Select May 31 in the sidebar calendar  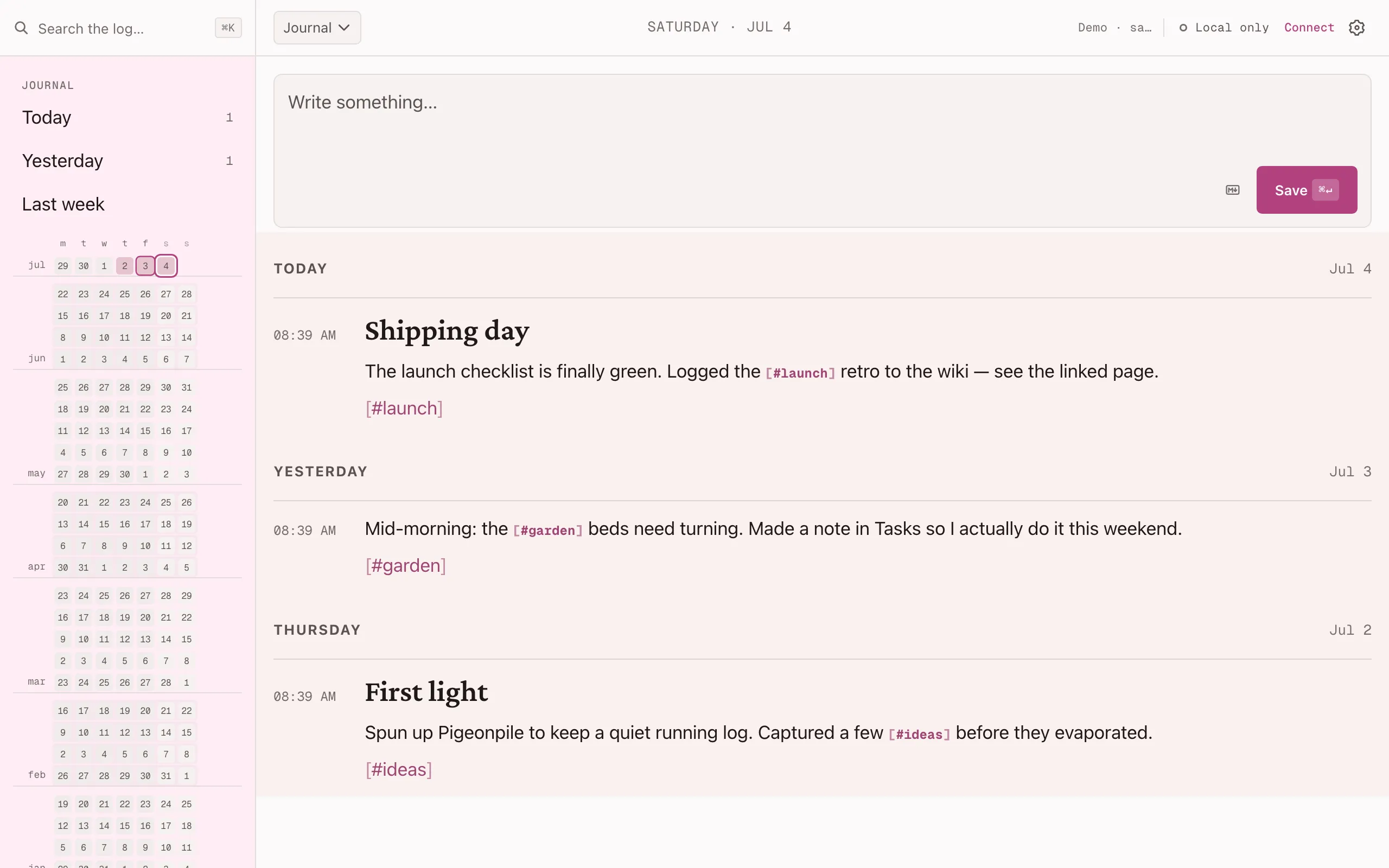click(187, 387)
